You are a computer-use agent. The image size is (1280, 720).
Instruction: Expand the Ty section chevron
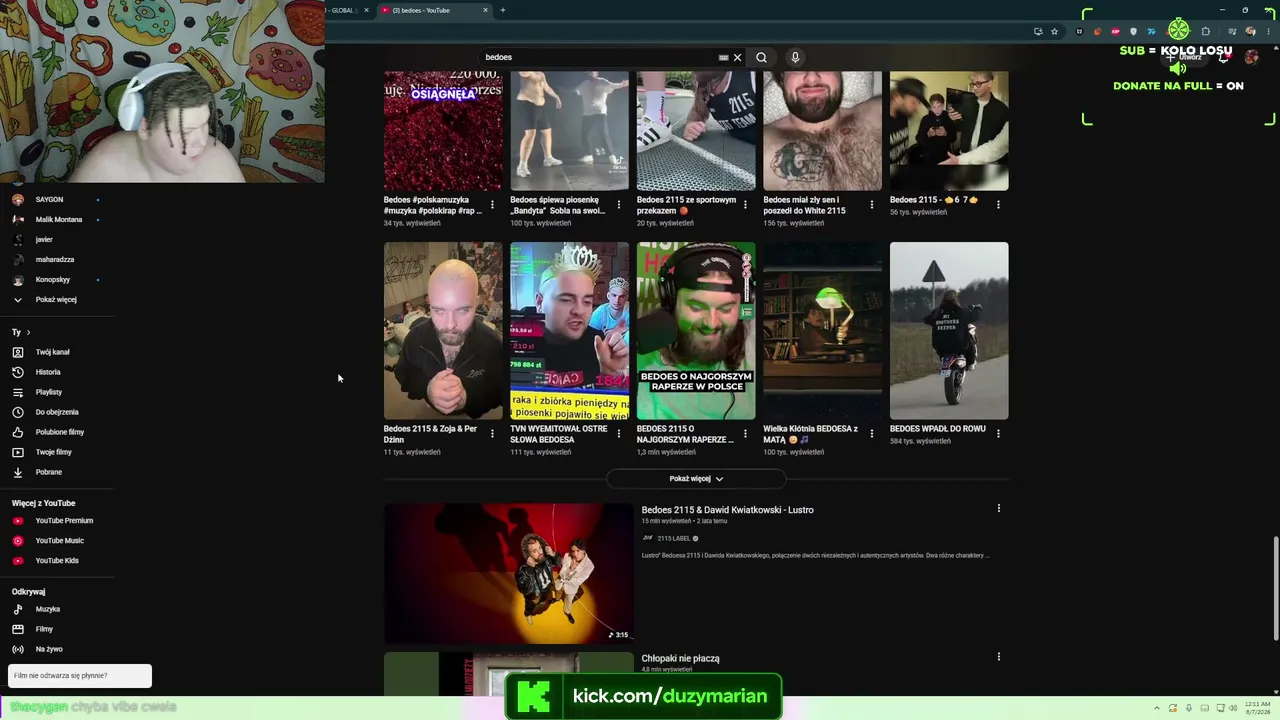tap(28, 332)
